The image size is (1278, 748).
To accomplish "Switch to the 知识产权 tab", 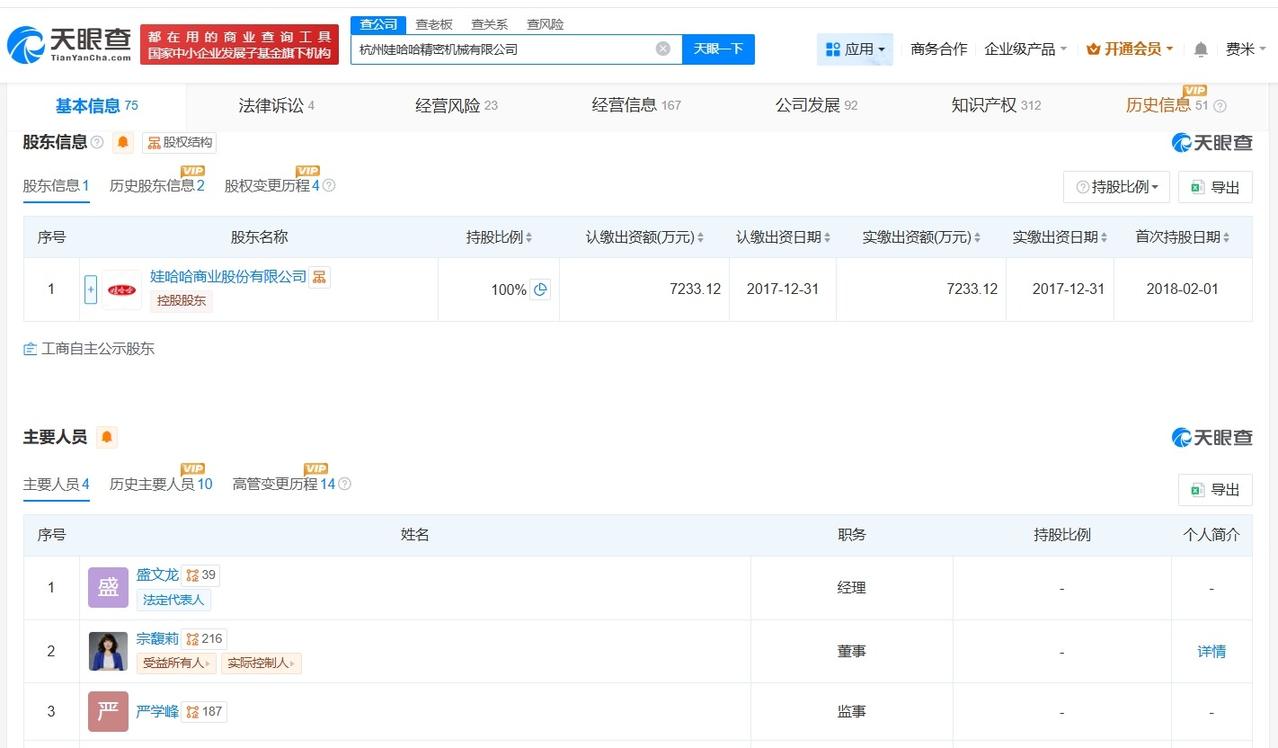I will [x=995, y=106].
